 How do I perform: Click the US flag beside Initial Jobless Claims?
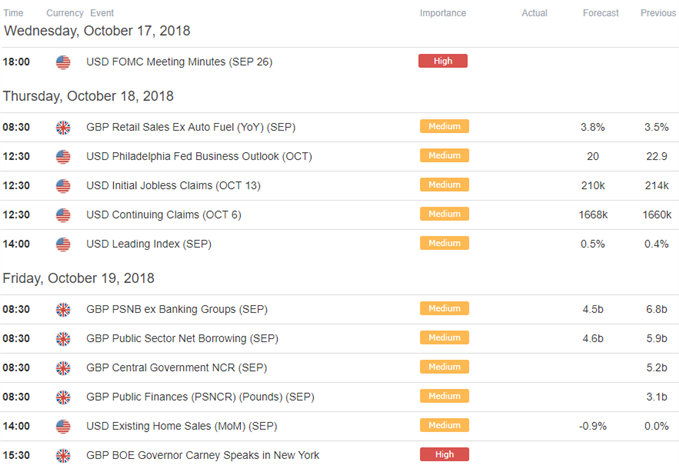point(63,186)
